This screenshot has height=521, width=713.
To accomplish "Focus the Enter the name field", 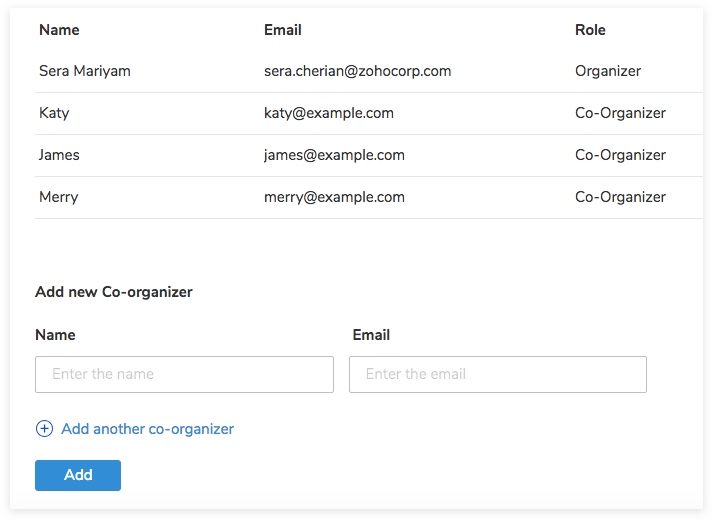I will pos(184,374).
